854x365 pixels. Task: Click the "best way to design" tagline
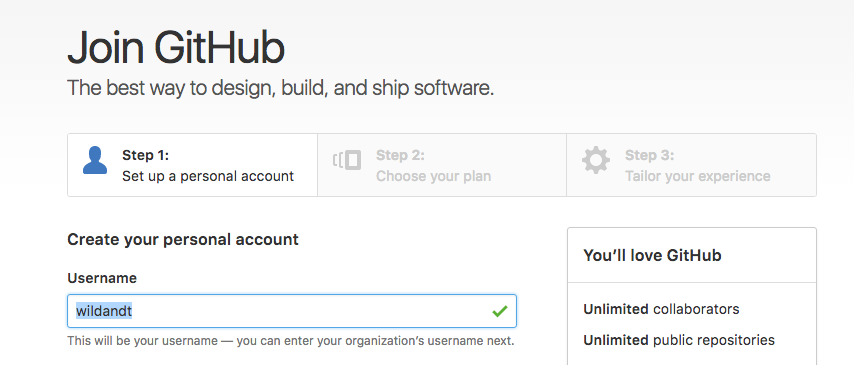pyautogui.click(x=280, y=88)
